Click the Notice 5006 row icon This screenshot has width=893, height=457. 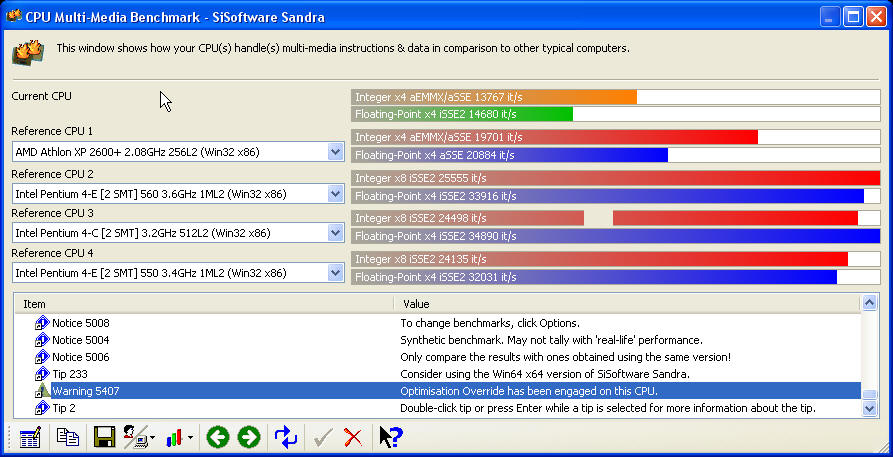[42, 357]
